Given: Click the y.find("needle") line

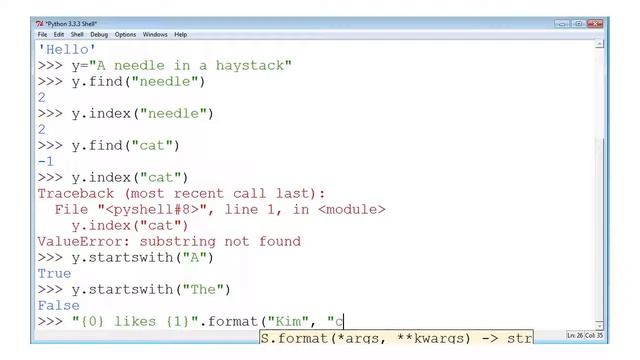Looking at the screenshot, I should click(x=121, y=82).
